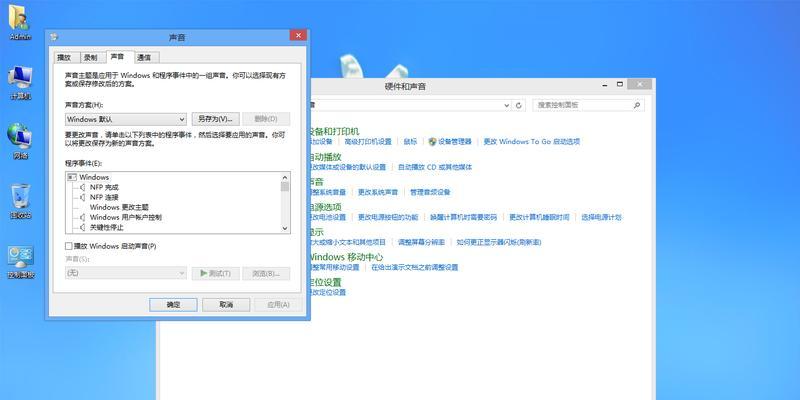
Task: Click the Windows group icon in 程序事件 list
Action: point(71,177)
